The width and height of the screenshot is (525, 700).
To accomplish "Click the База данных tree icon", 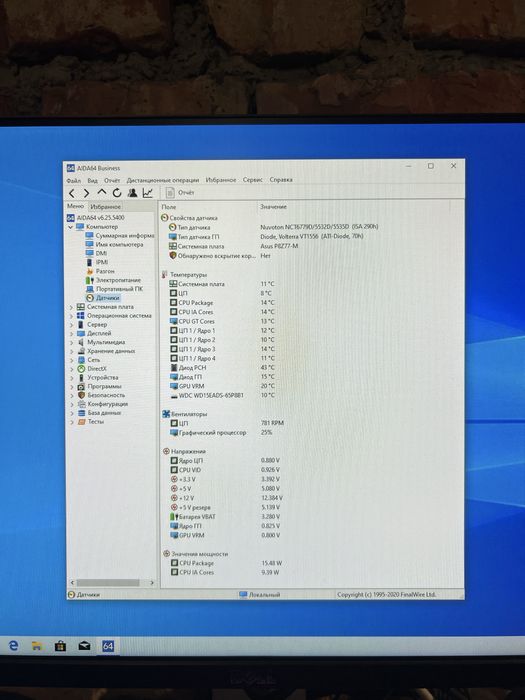I will coord(81,413).
